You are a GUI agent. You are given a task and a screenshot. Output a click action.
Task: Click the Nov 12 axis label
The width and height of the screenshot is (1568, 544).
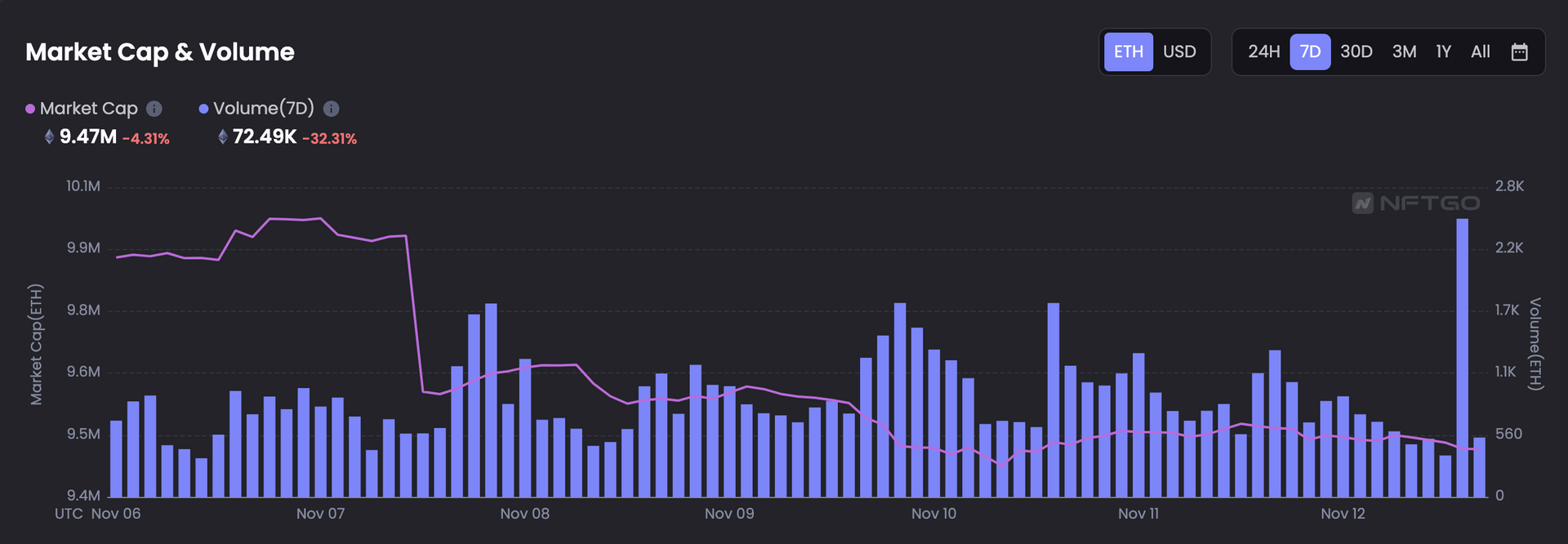pos(1343,514)
